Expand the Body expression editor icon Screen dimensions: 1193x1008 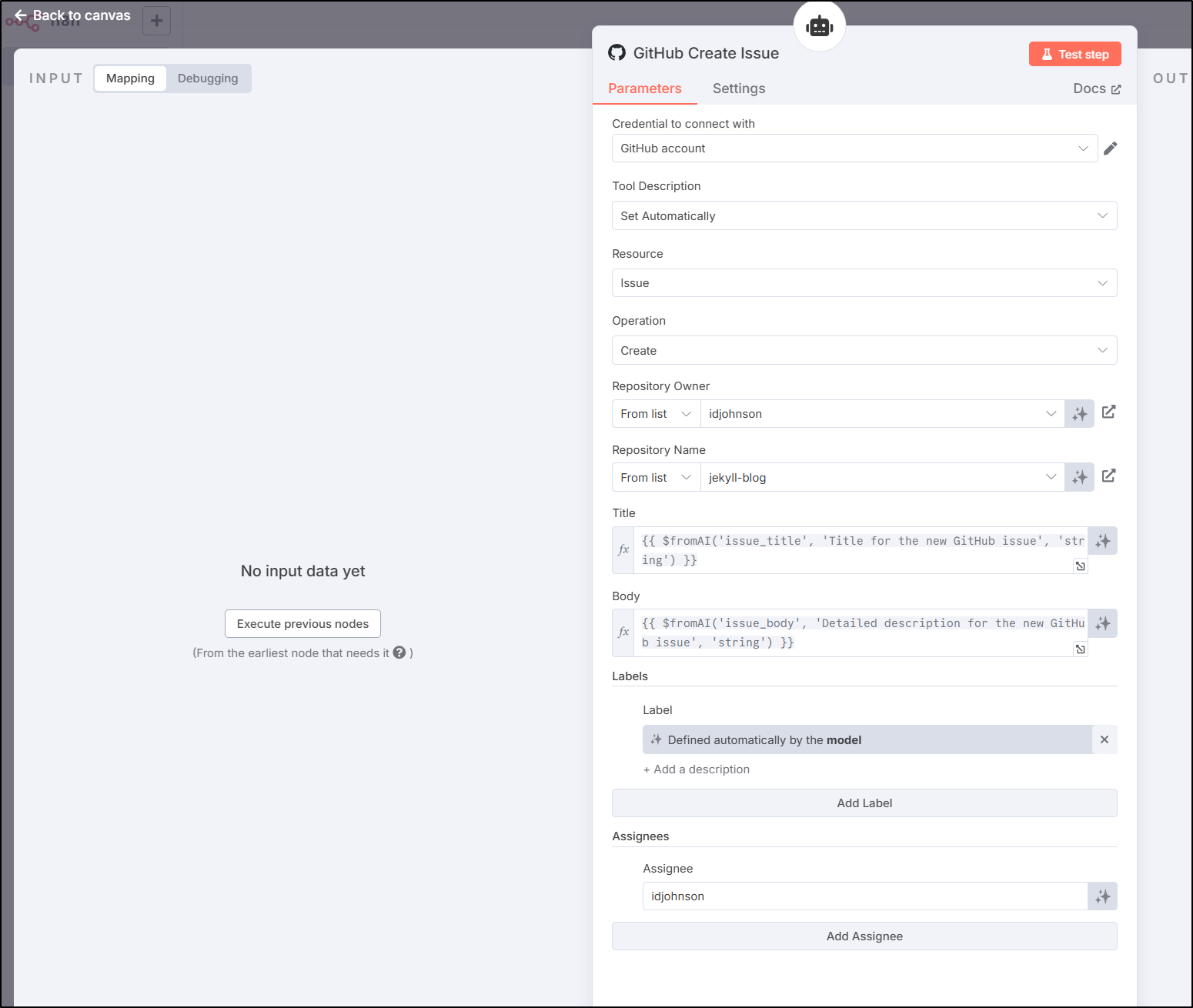[x=1081, y=649]
